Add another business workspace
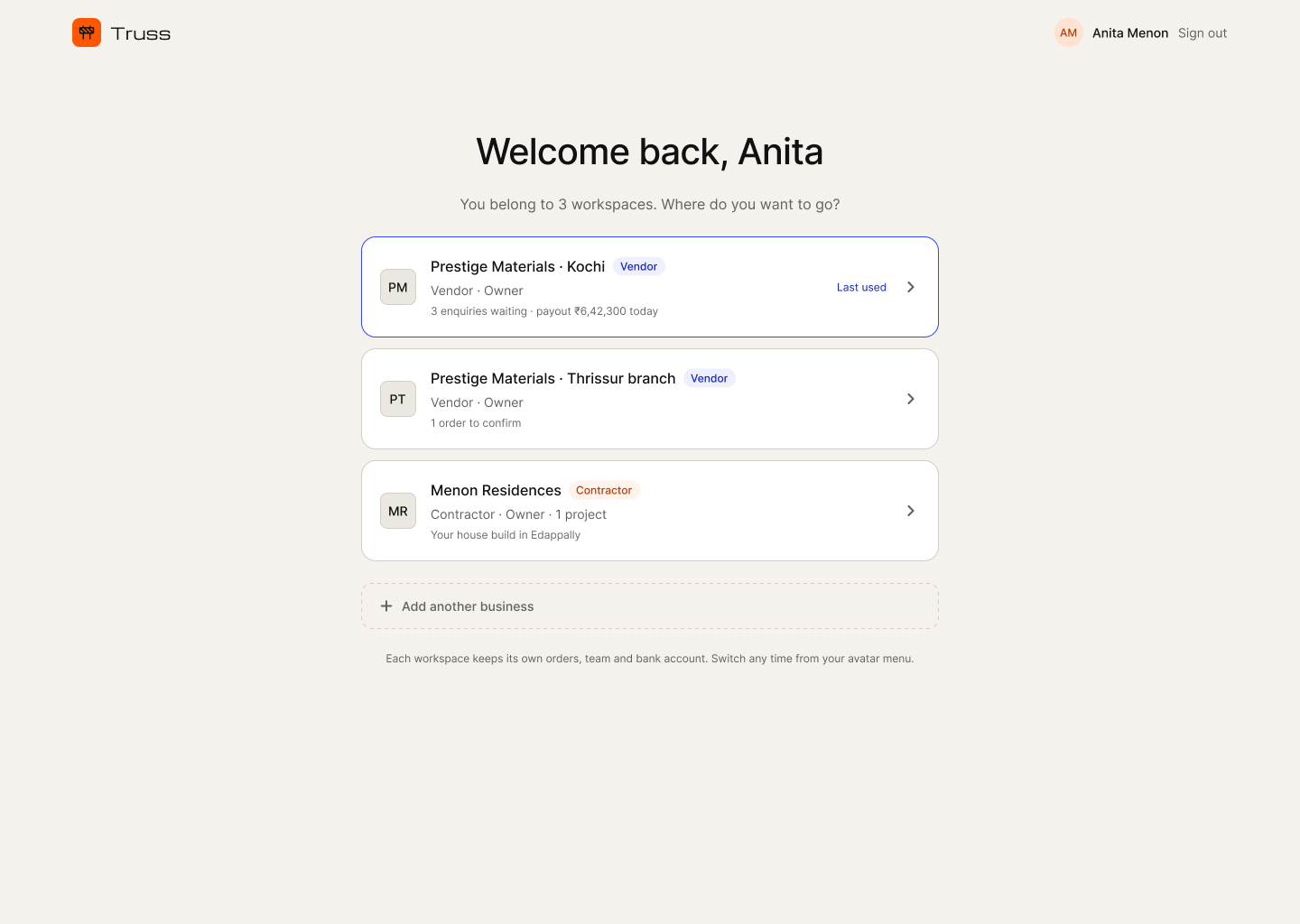The width and height of the screenshot is (1300, 924). [650, 606]
